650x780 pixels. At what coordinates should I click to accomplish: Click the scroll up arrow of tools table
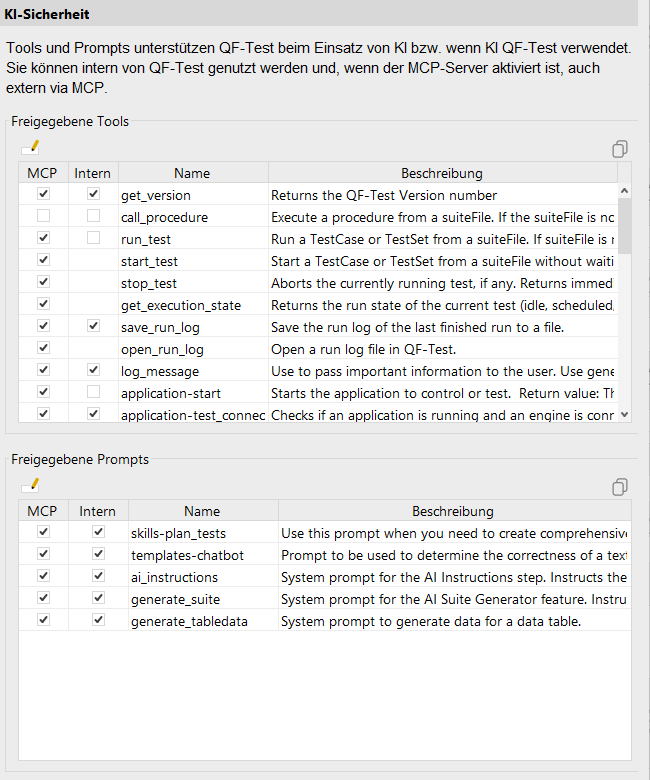click(625, 191)
